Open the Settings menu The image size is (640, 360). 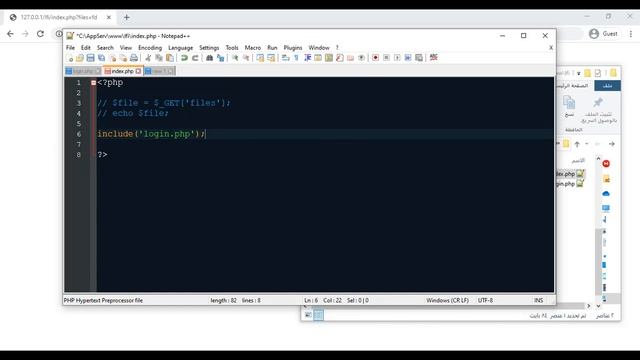pyautogui.click(x=209, y=48)
